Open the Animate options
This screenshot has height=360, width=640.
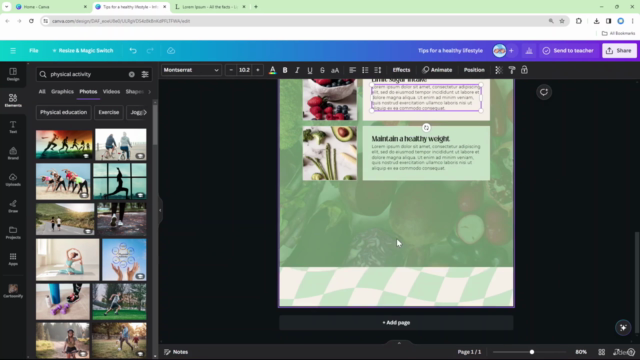(x=437, y=70)
